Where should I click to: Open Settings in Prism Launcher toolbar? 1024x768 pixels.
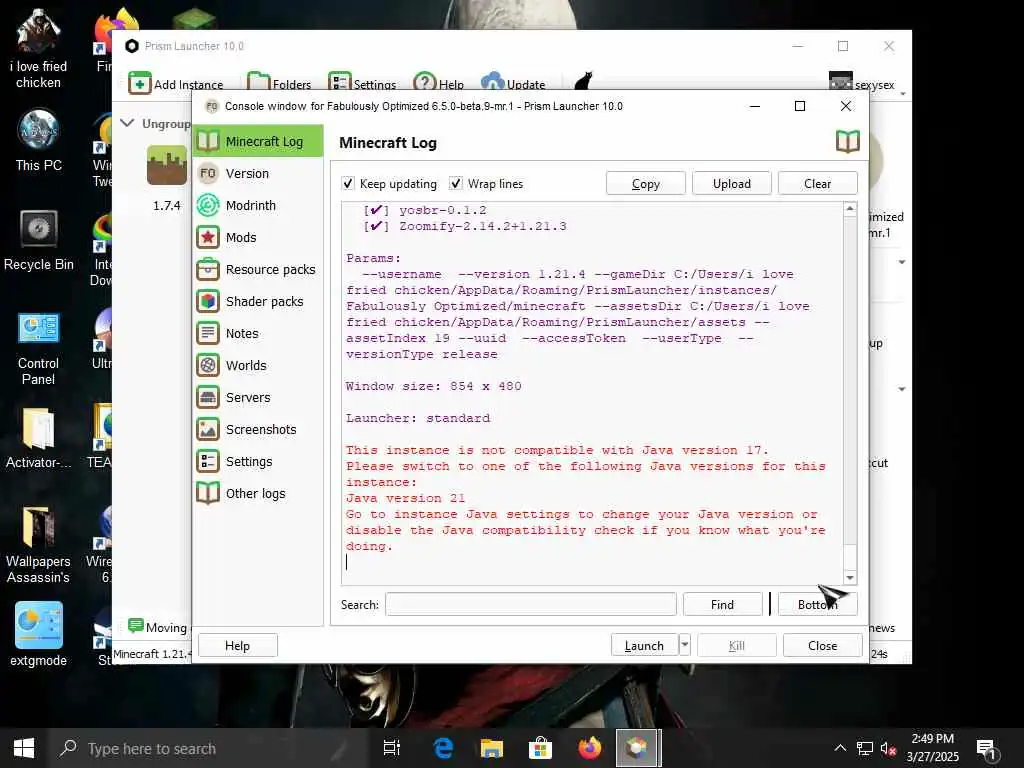[x=362, y=84]
